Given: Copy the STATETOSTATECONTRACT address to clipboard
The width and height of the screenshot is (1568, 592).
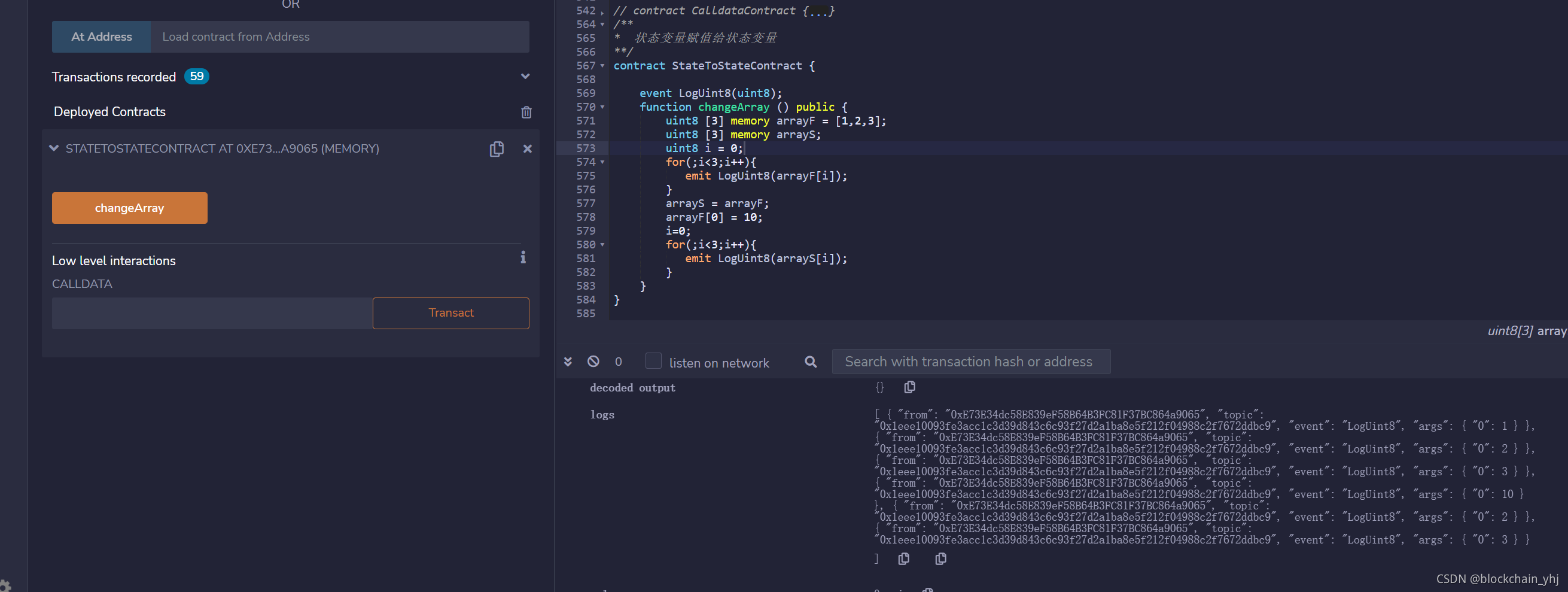Looking at the screenshot, I should pyautogui.click(x=497, y=149).
